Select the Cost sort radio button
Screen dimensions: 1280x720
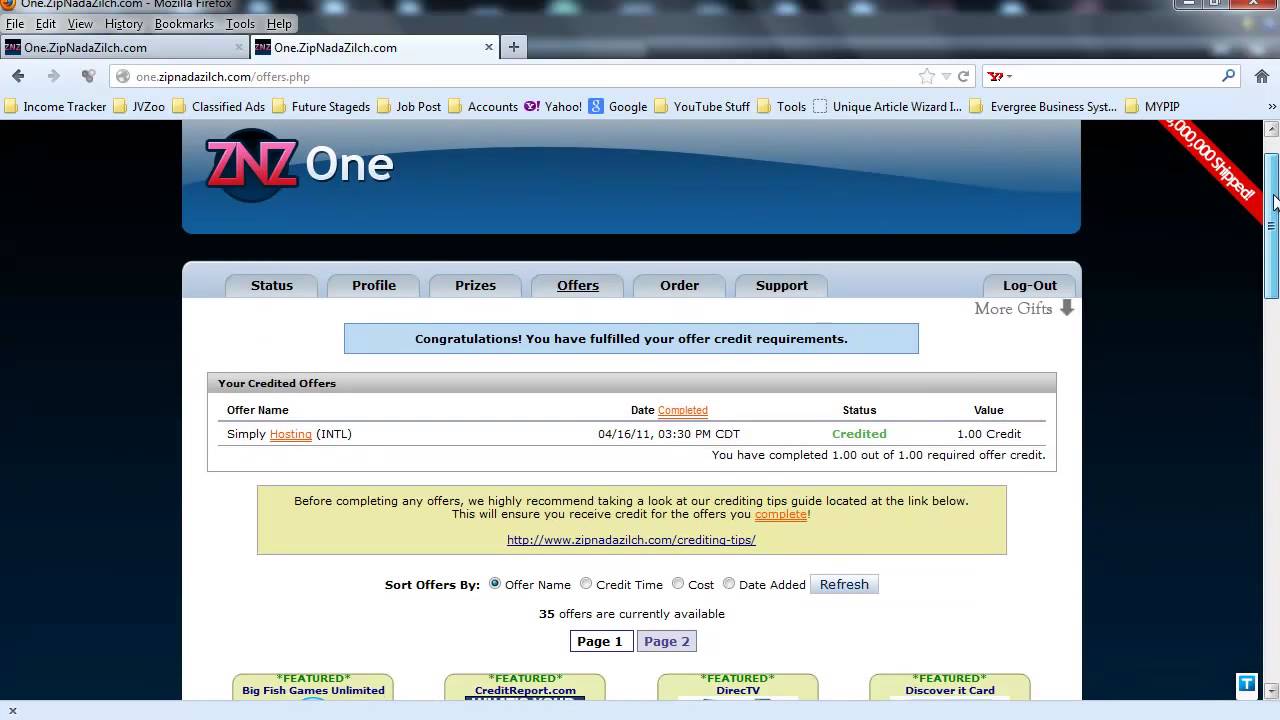(678, 584)
